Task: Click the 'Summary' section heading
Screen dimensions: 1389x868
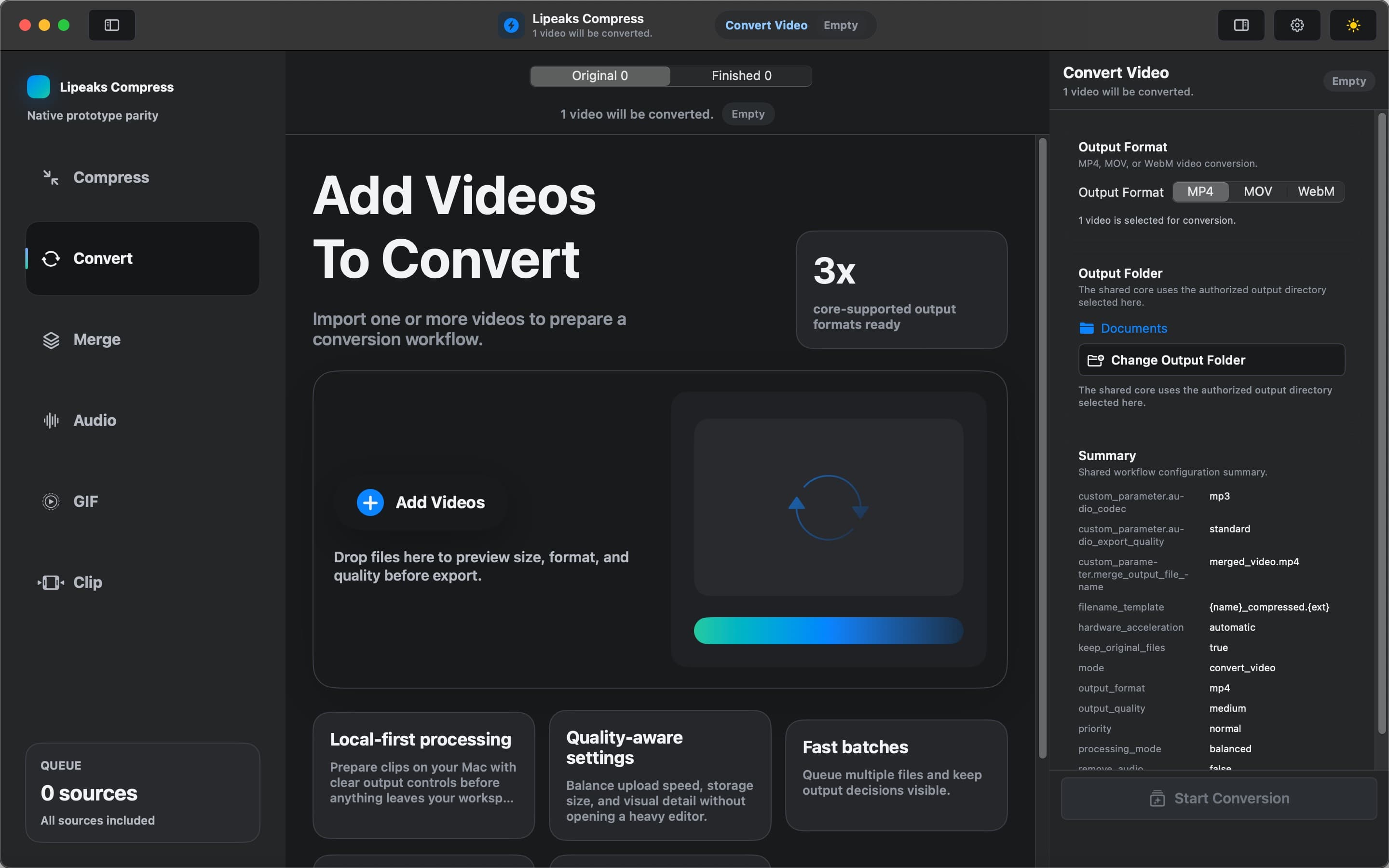Action: pos(1106,456)
